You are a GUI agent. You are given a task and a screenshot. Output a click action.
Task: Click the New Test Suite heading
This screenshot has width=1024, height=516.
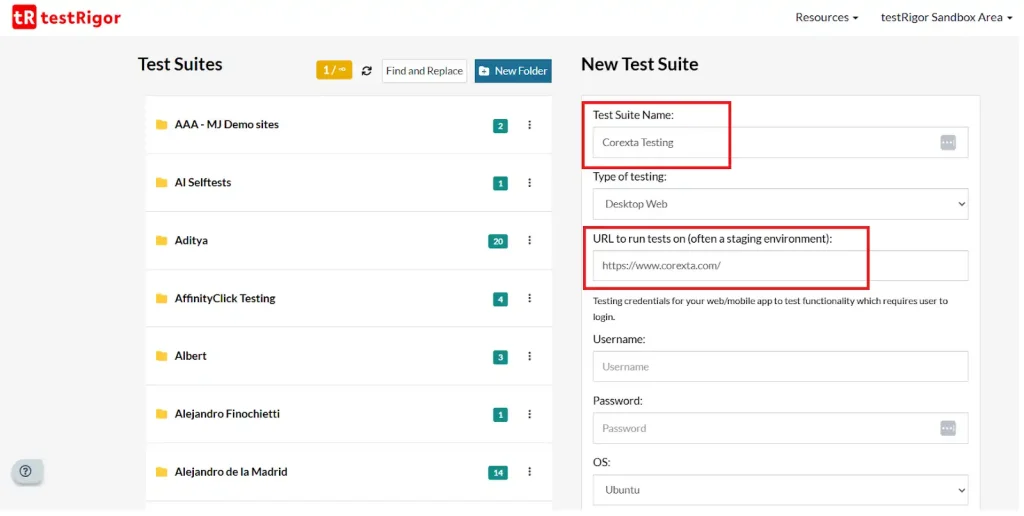click(x=639, y=64)
